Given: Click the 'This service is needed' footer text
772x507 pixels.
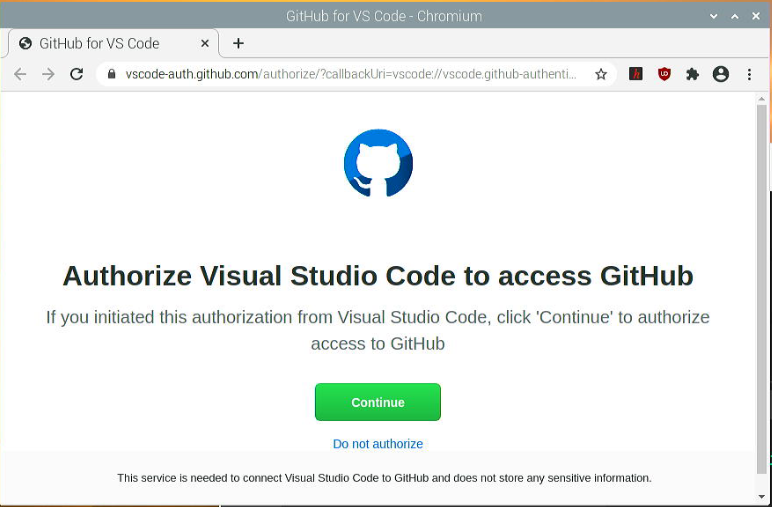Looking at the screenshot, I should pyautogui.click(x=384, y=478).
